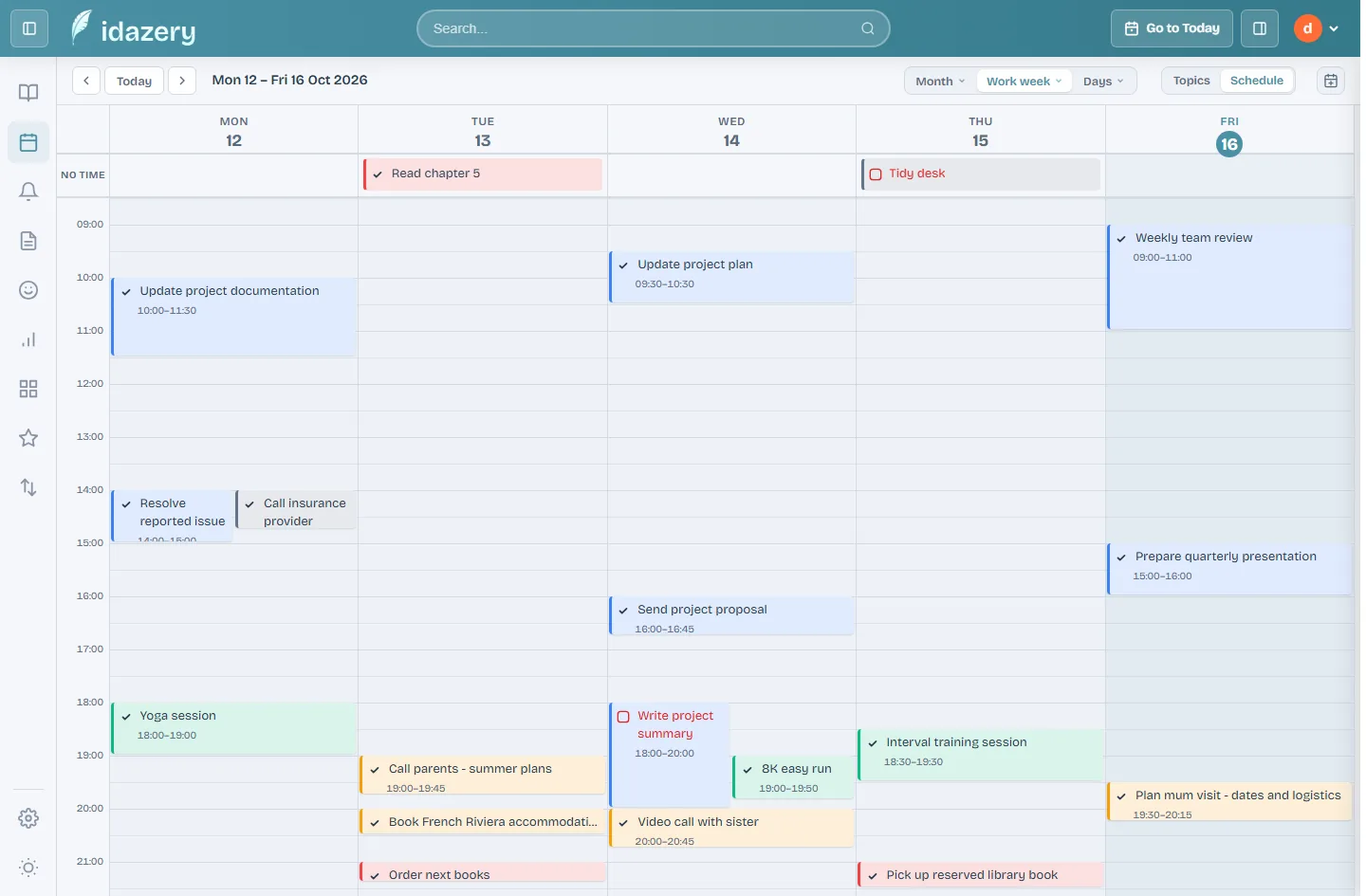Open the Month view dropdown

click(x=940, y=82)
